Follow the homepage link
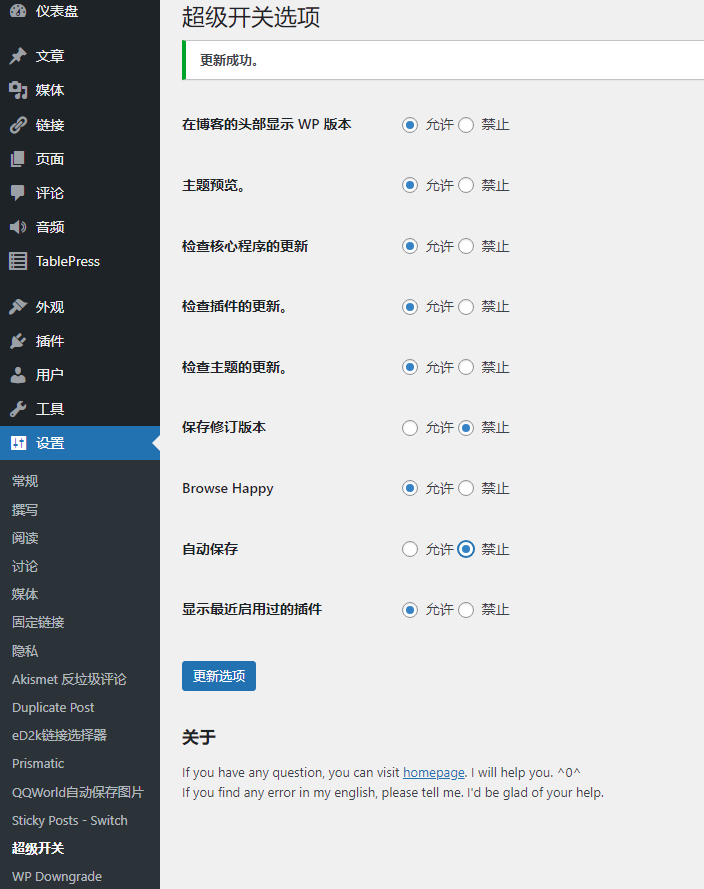This screenshot has height=889, width=704. 434,773
